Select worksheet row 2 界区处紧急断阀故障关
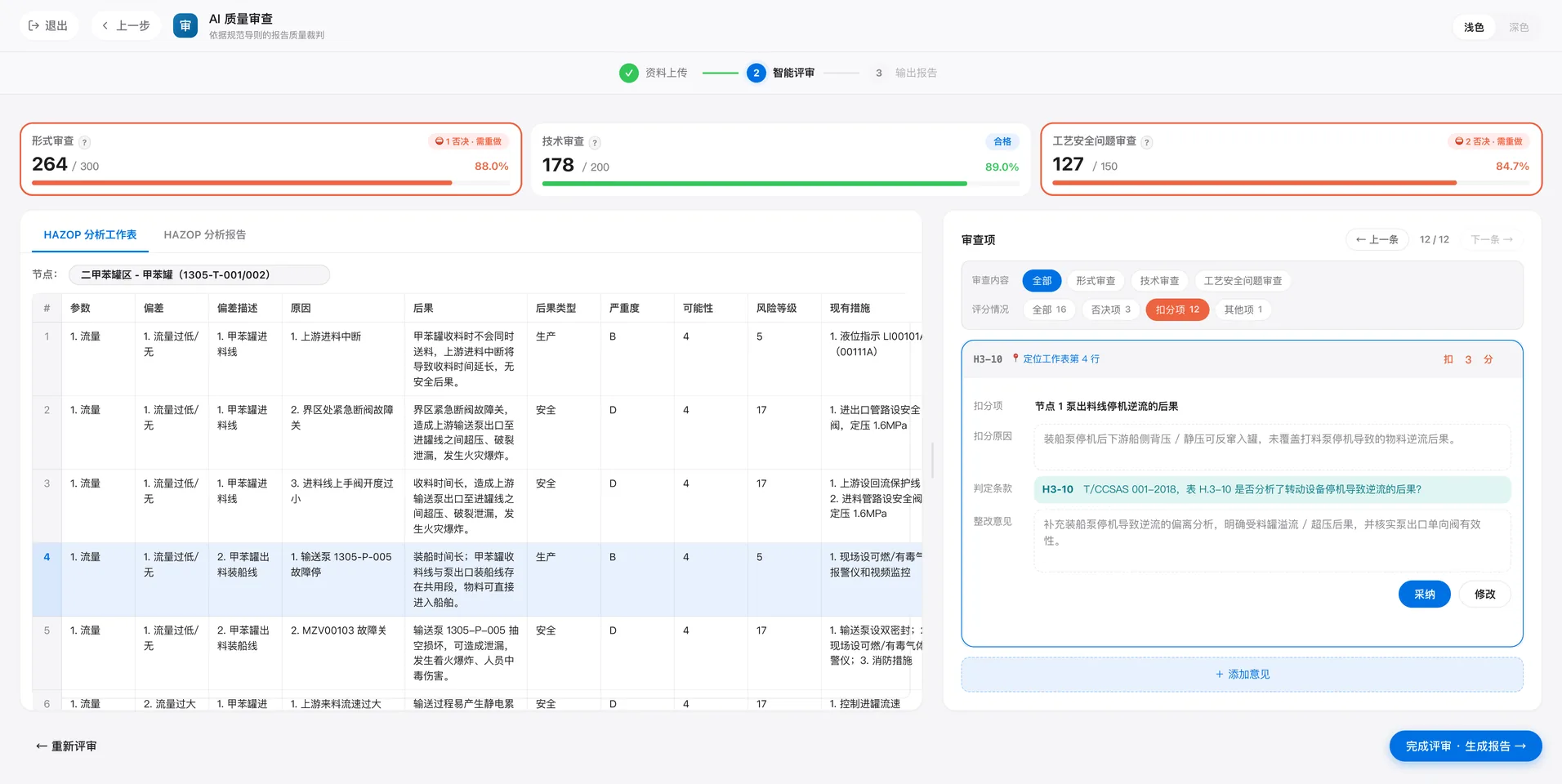 [477, 433]
